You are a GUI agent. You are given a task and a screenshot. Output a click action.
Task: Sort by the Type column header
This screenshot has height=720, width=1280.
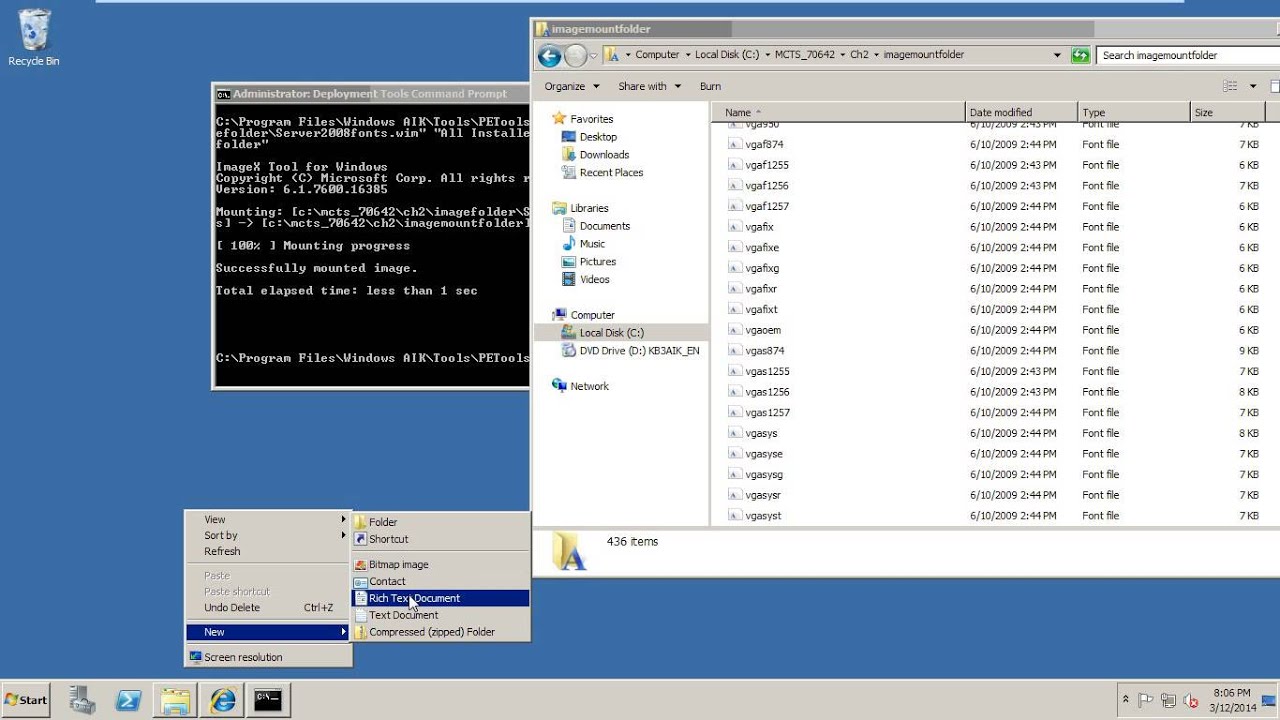coord(1134,112)
